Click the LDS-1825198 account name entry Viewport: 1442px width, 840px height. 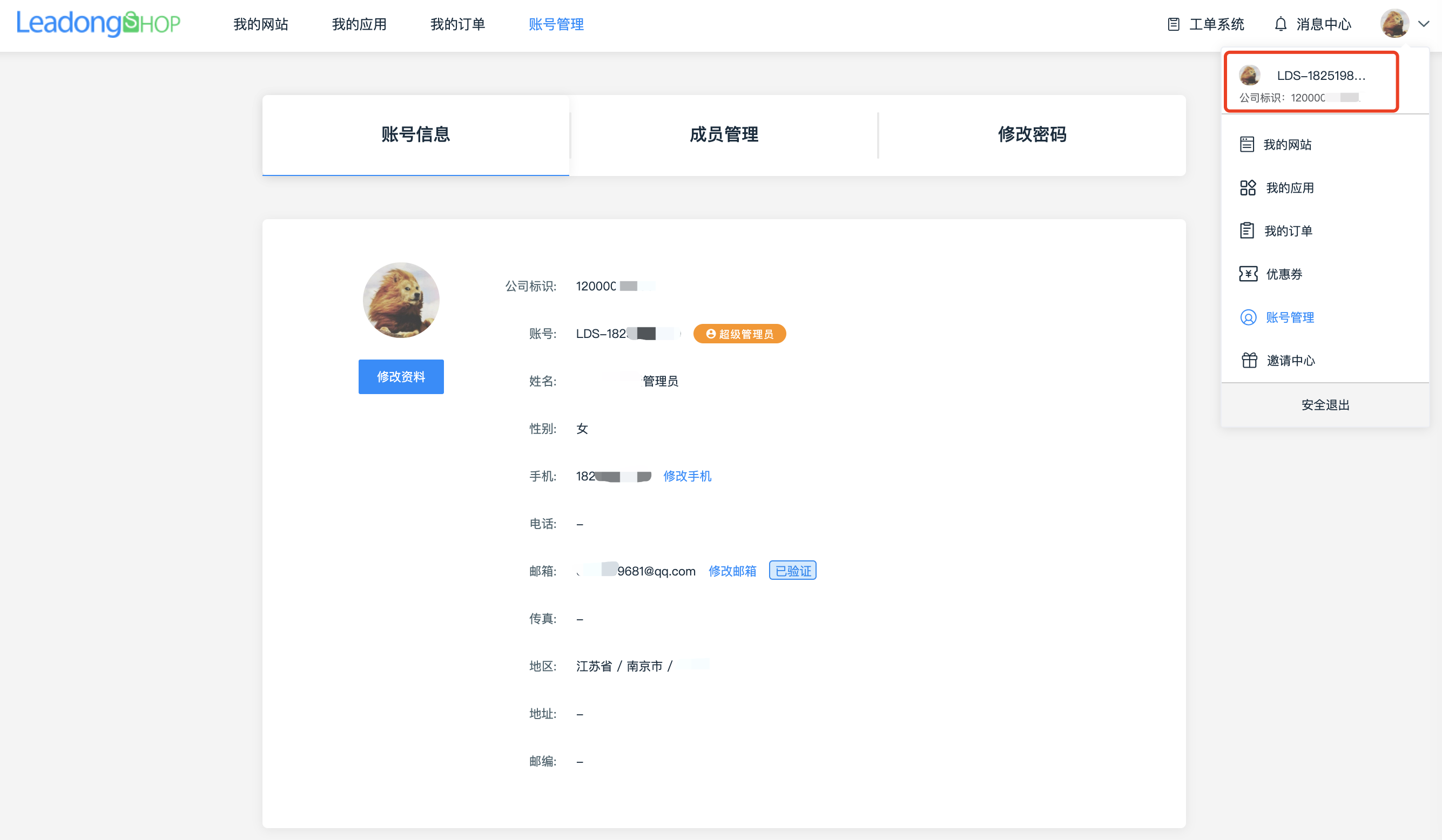1320,75
